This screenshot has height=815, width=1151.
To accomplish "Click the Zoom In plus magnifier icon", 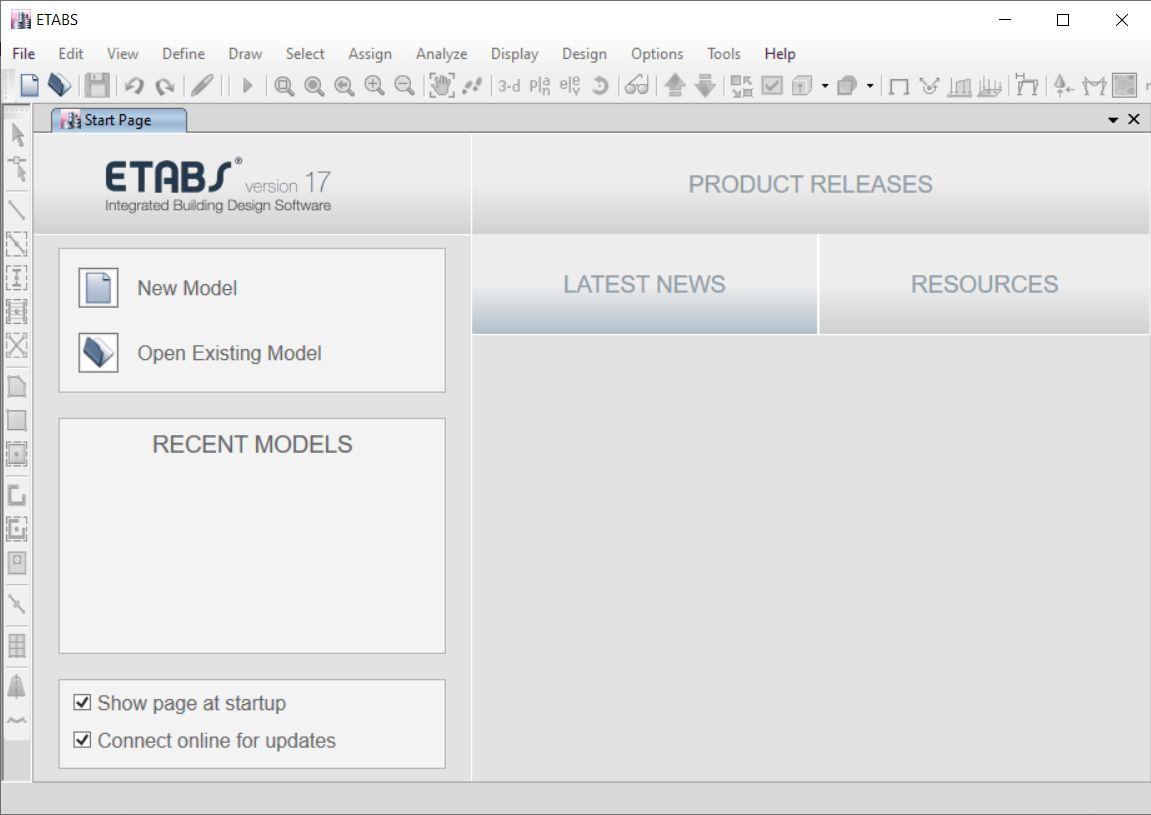I will click(x=374, y=86).
